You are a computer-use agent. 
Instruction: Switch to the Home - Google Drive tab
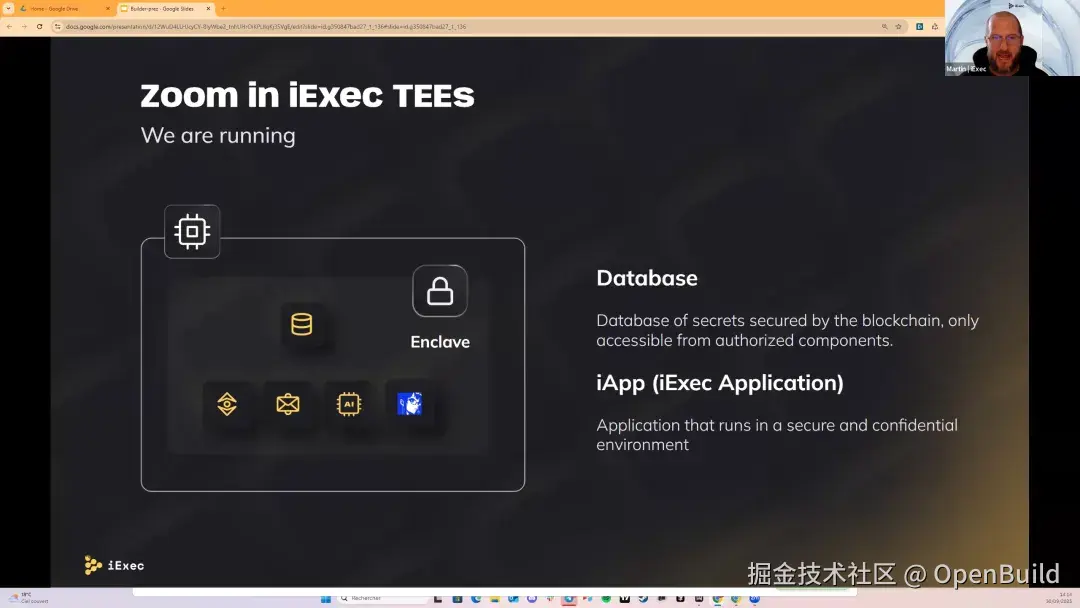pos(61,9)
